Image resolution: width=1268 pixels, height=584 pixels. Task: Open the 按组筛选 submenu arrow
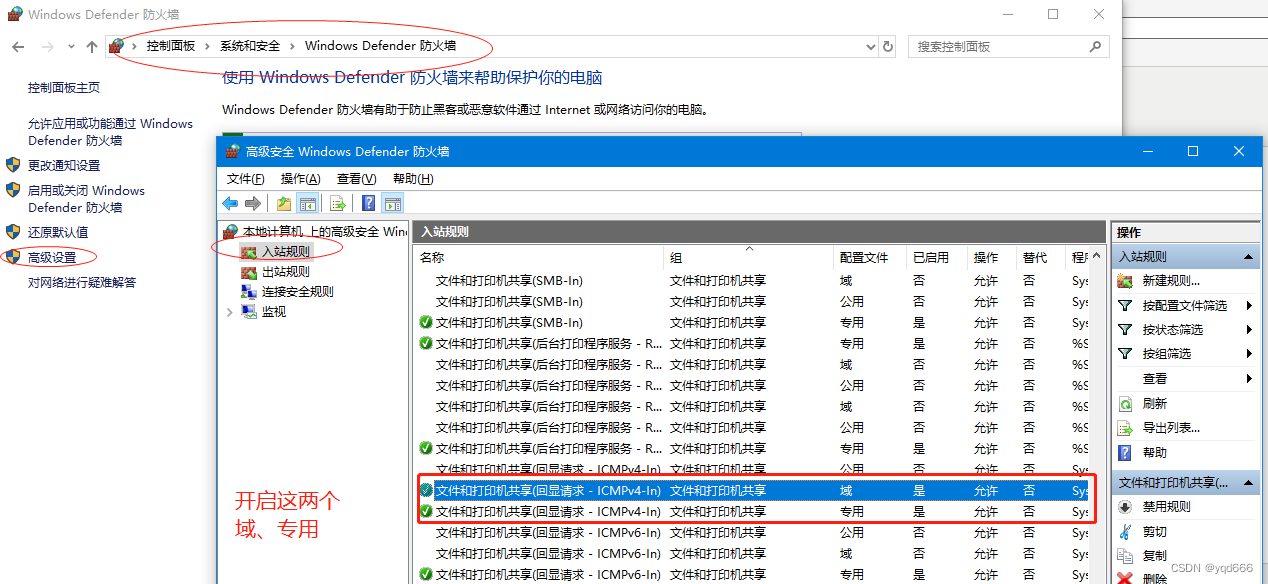(1249, 353)
